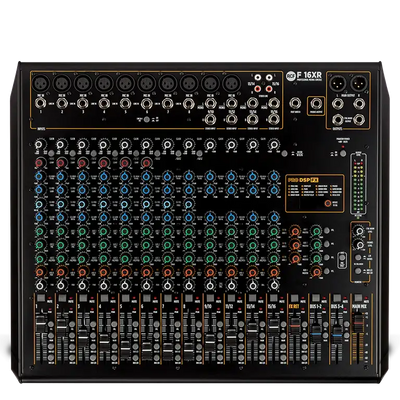Adjust the top green aux master knob

[316, 231]
